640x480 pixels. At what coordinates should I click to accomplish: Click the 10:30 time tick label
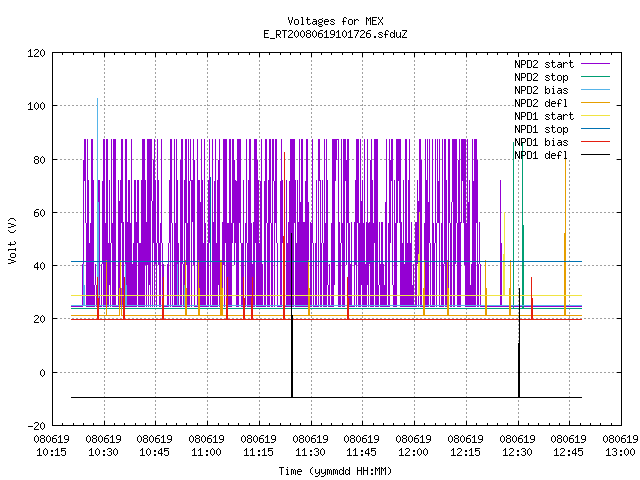103,452
